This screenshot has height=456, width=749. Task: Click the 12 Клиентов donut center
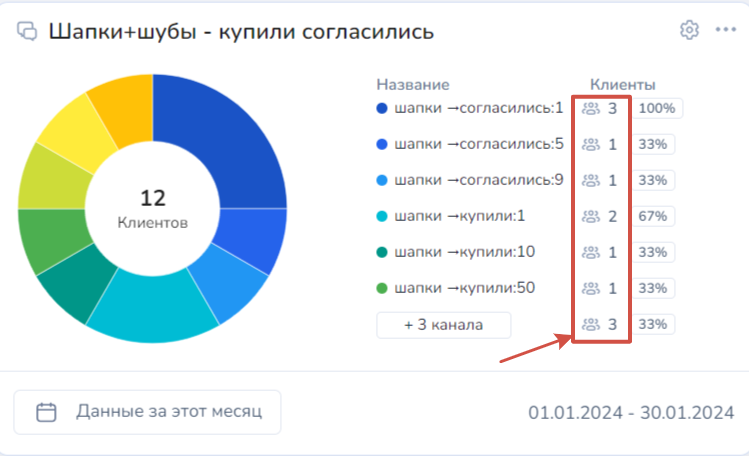(x=152, y=208)
